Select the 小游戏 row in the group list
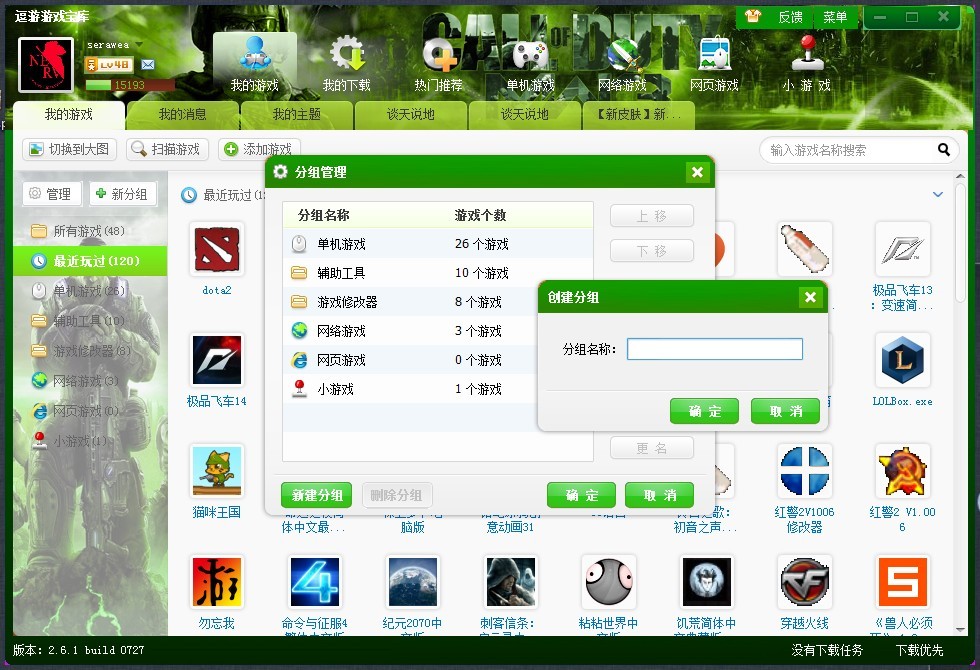Screen dimensions: 980x670 pos(412,389)
